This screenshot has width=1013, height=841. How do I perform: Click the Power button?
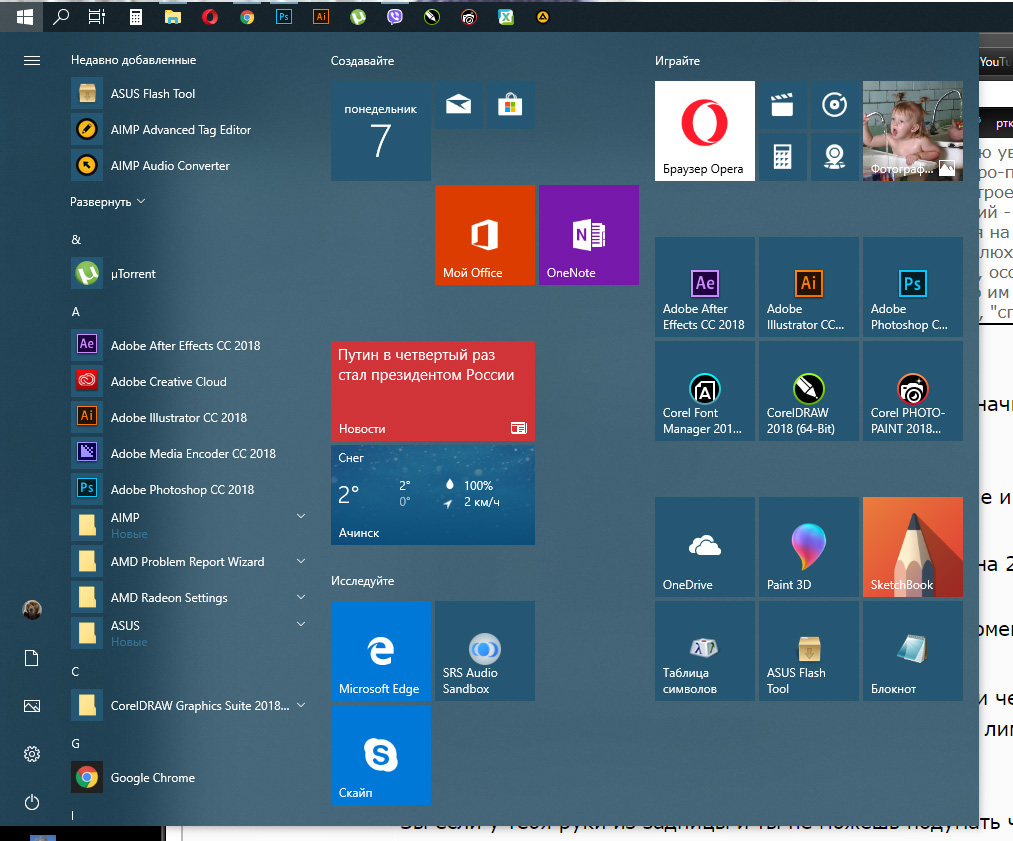point(32,802)
